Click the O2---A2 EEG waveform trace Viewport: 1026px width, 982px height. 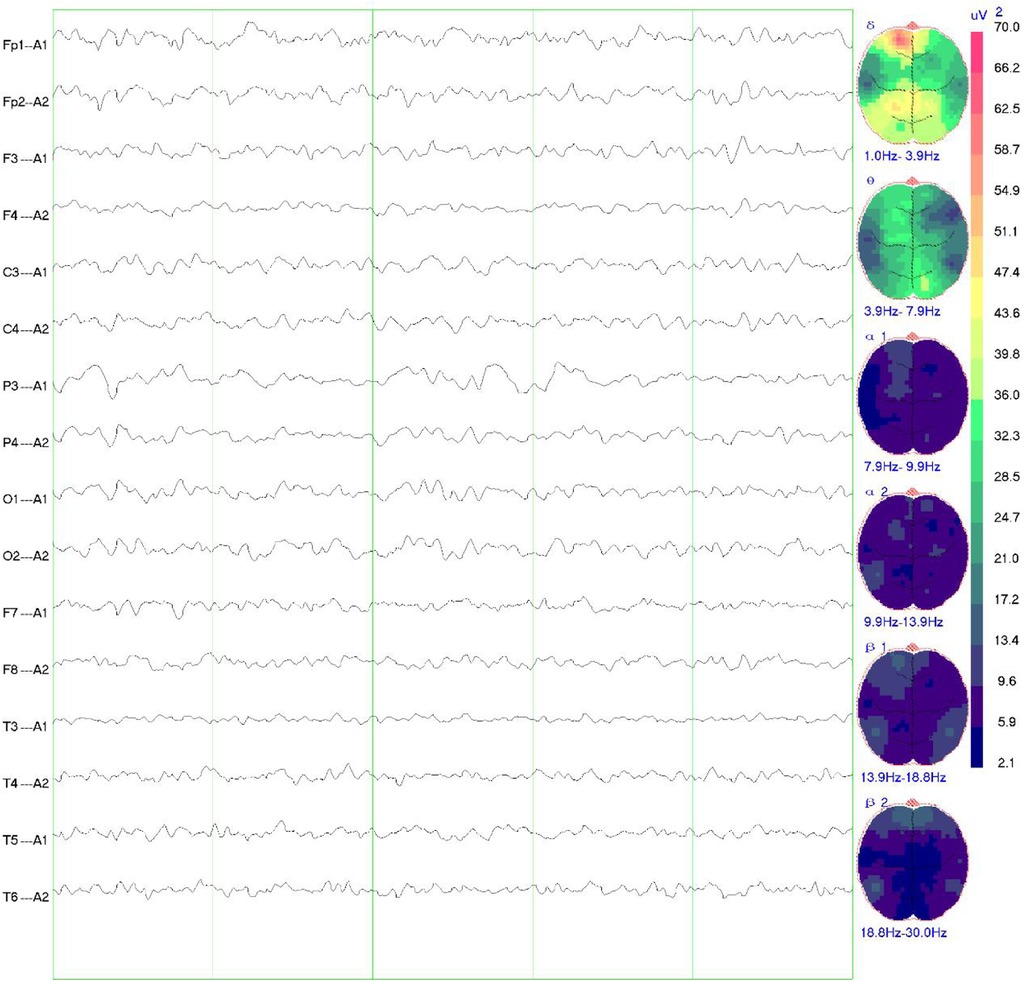tap(453, 548)
